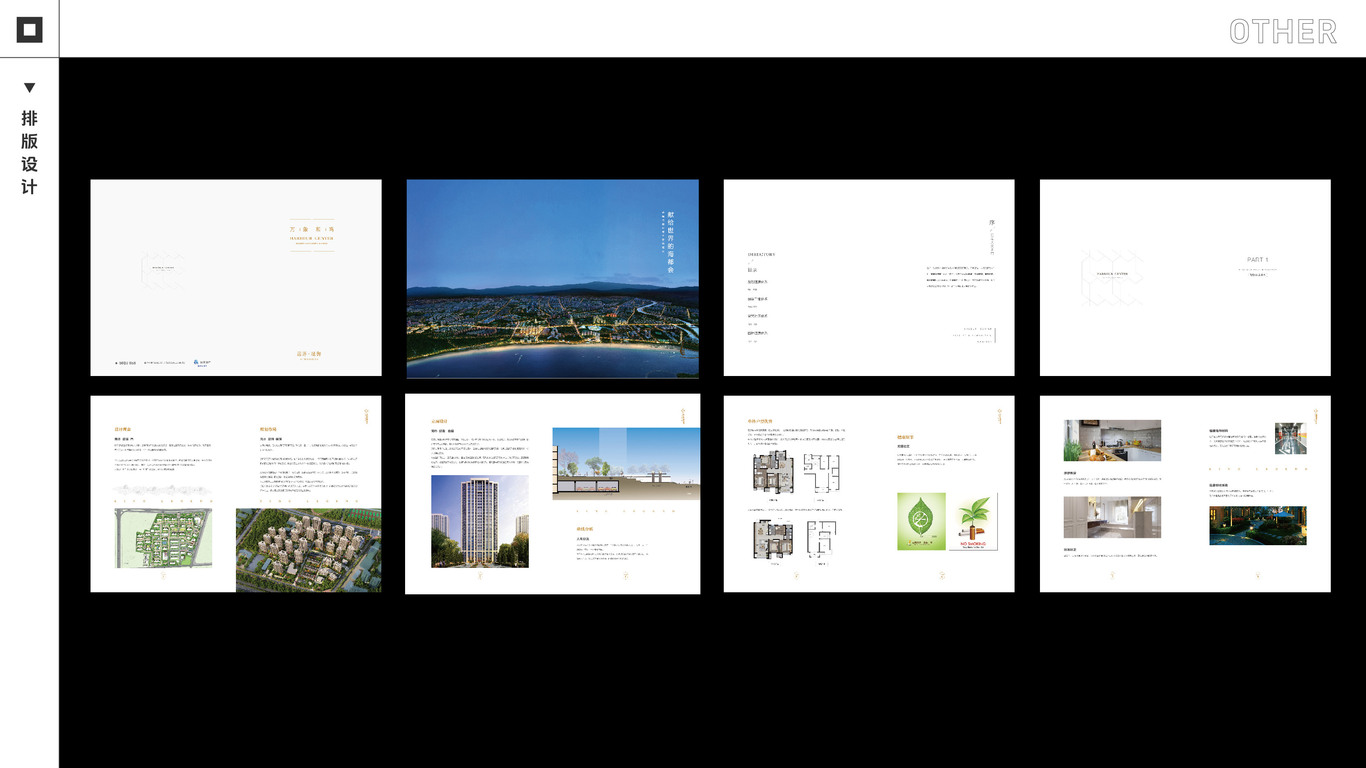
Task: Select the green leaf logo image
Action: point(921,521)
